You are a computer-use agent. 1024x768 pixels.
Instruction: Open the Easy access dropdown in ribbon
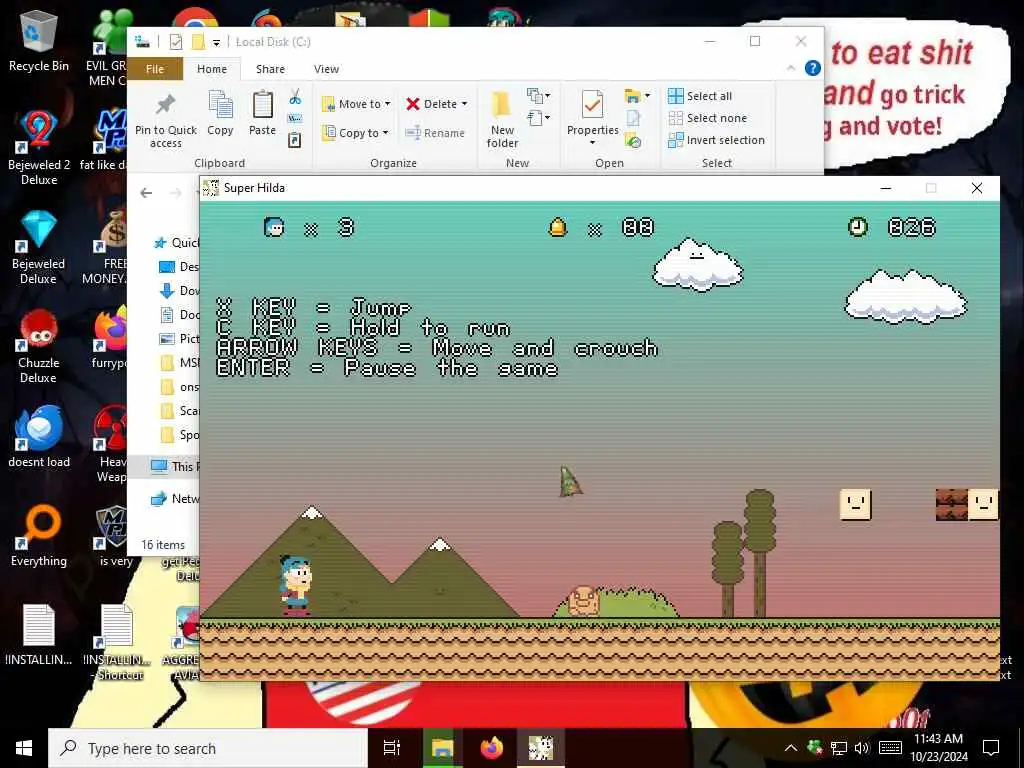538,118
